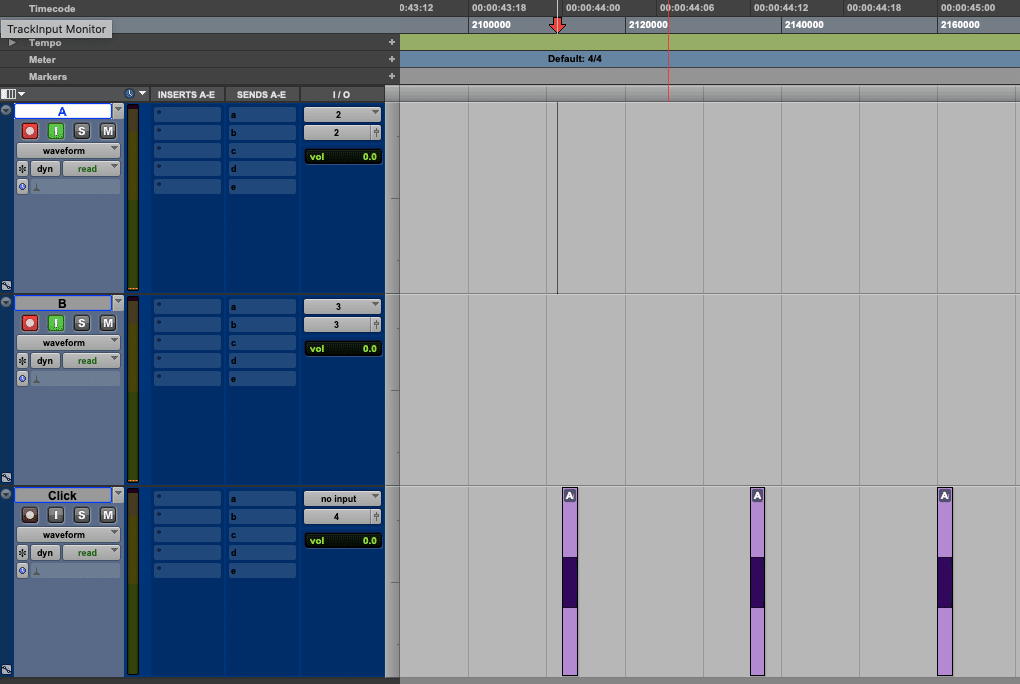This screenshot has height=684, width=1020.
Task: Toggle TrackInput monitoring on track A
Action: 56,131
